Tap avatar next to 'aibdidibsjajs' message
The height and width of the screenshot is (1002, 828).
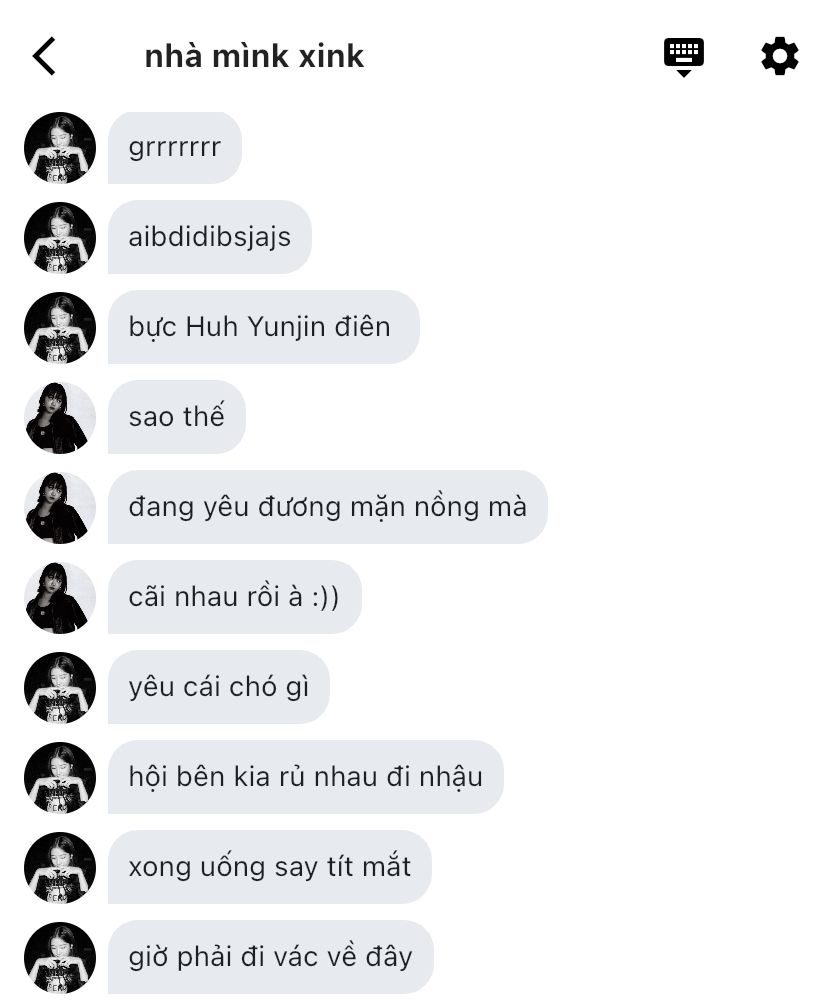pos(60,238)
